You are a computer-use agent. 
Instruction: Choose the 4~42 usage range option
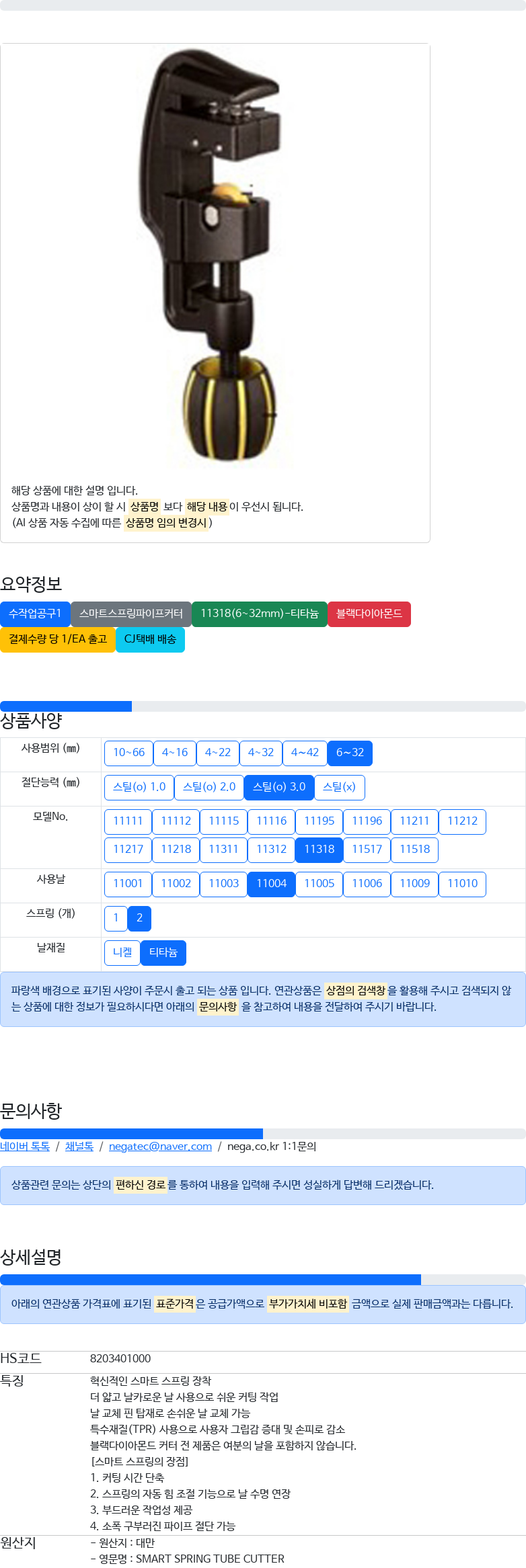point(305,753)
